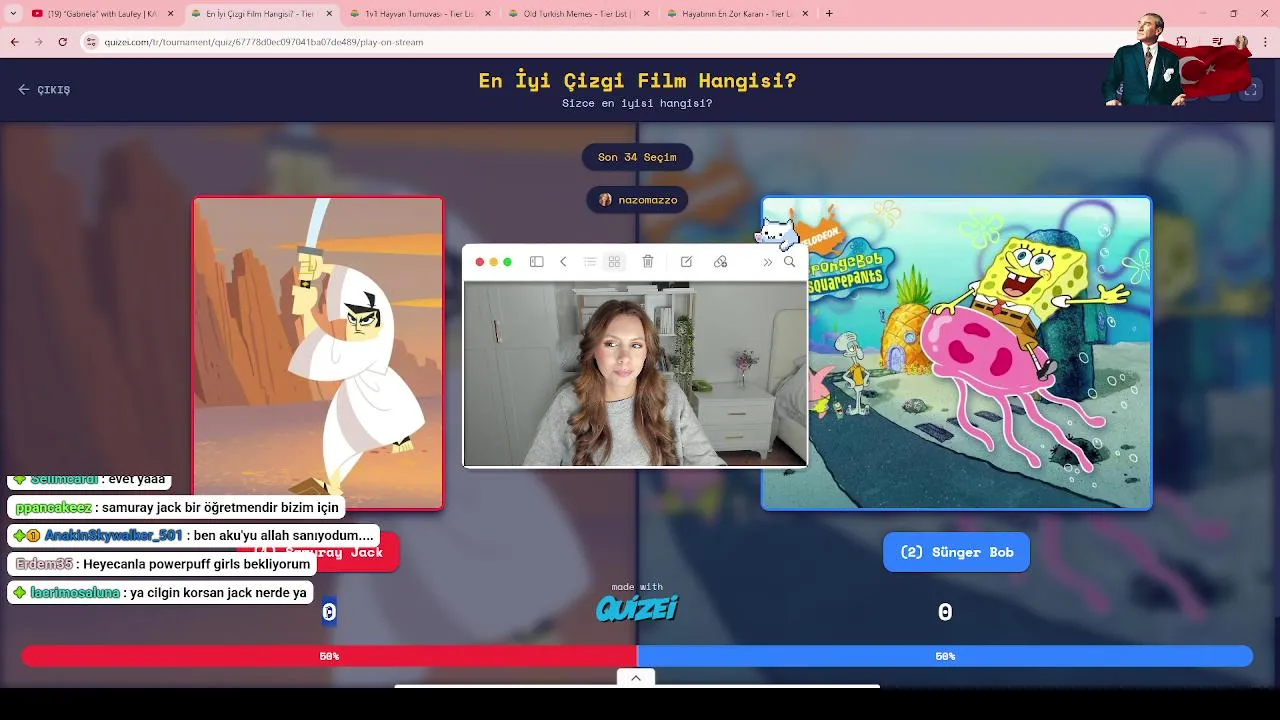Viewport: 1280px width, 720px height.
Task: Click Erdem35 chat message about powerpuff girls
Action: [162, 564]
